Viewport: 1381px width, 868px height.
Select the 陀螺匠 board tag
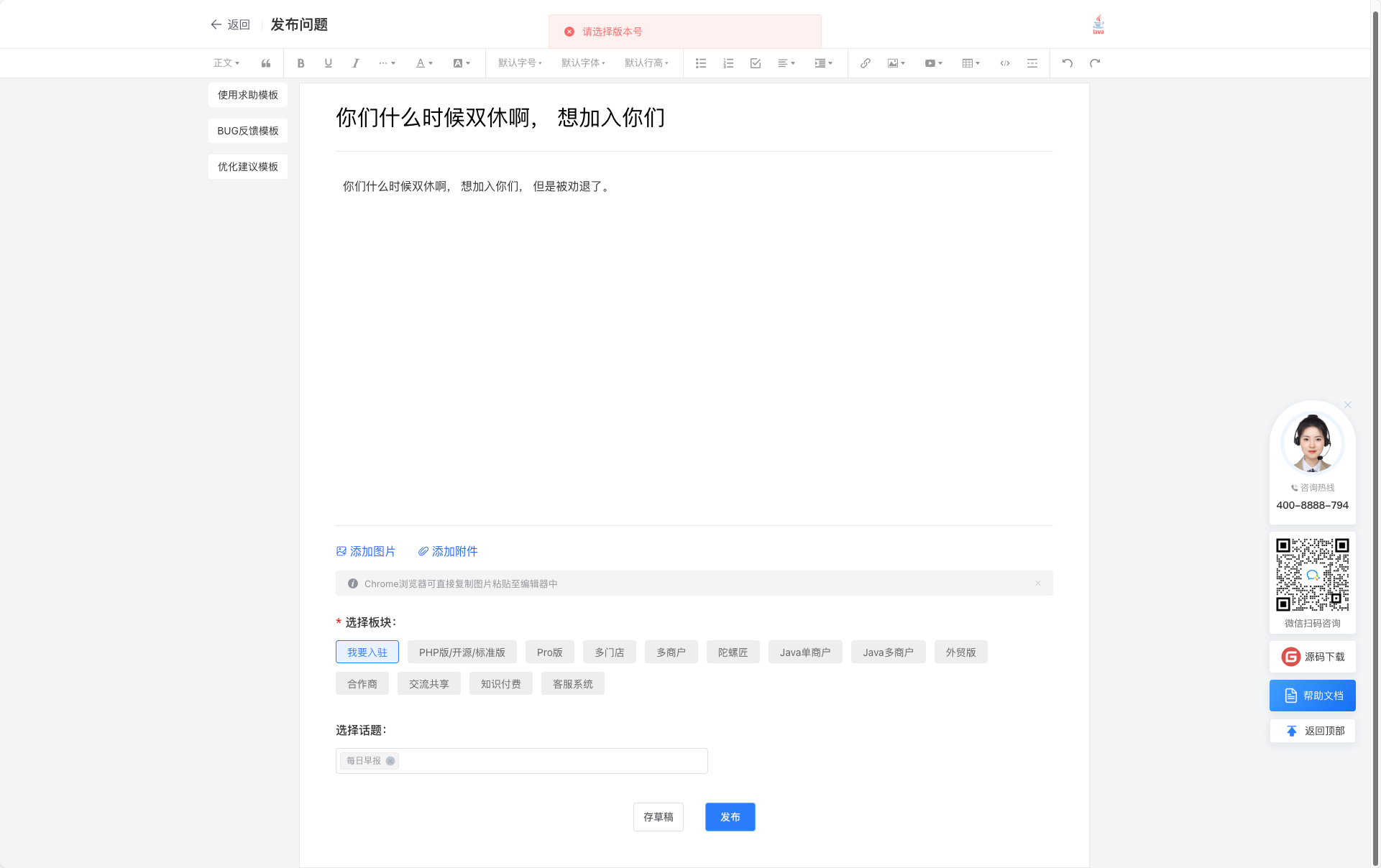point(733,652)
